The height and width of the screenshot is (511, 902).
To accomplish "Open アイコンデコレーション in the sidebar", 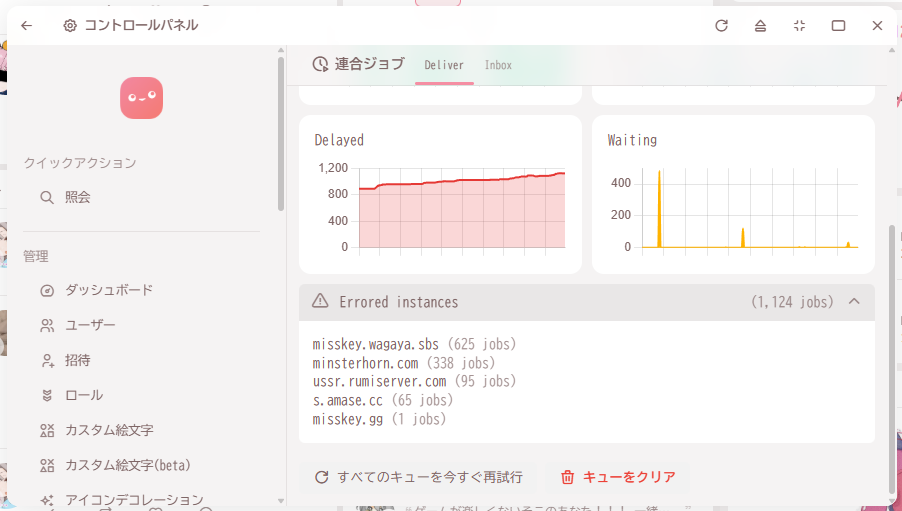I will (133, 499).
